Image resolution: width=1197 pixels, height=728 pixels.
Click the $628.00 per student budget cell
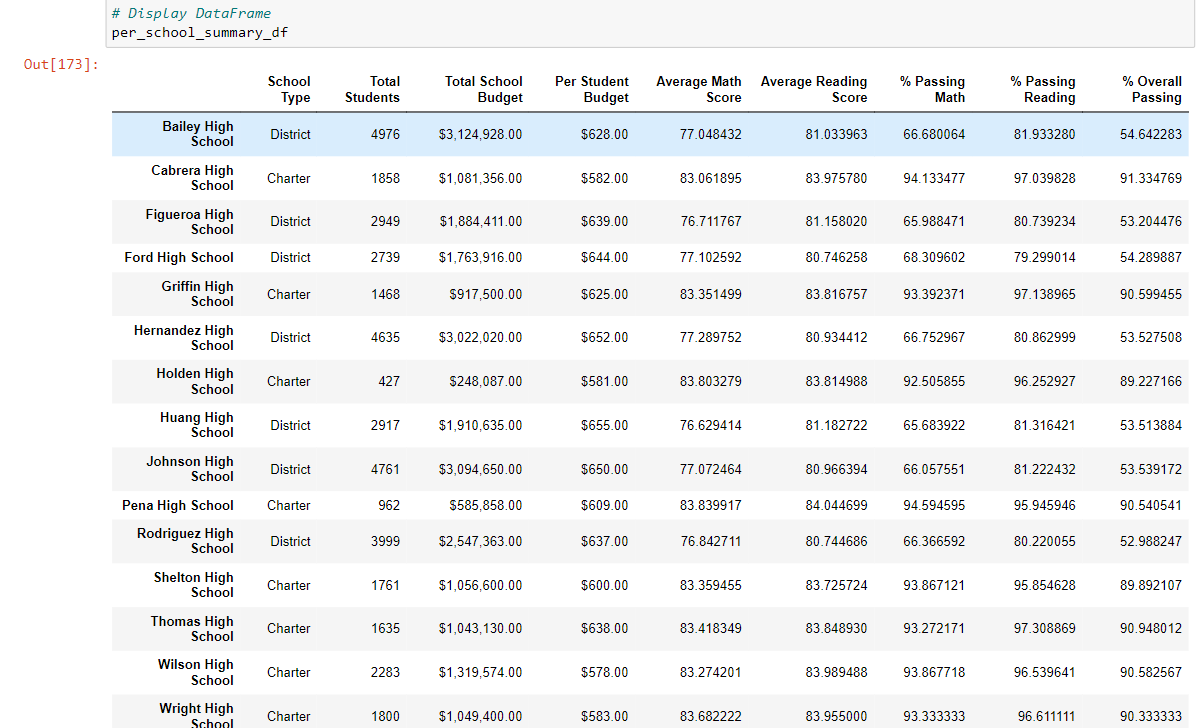tap(605, 134)
